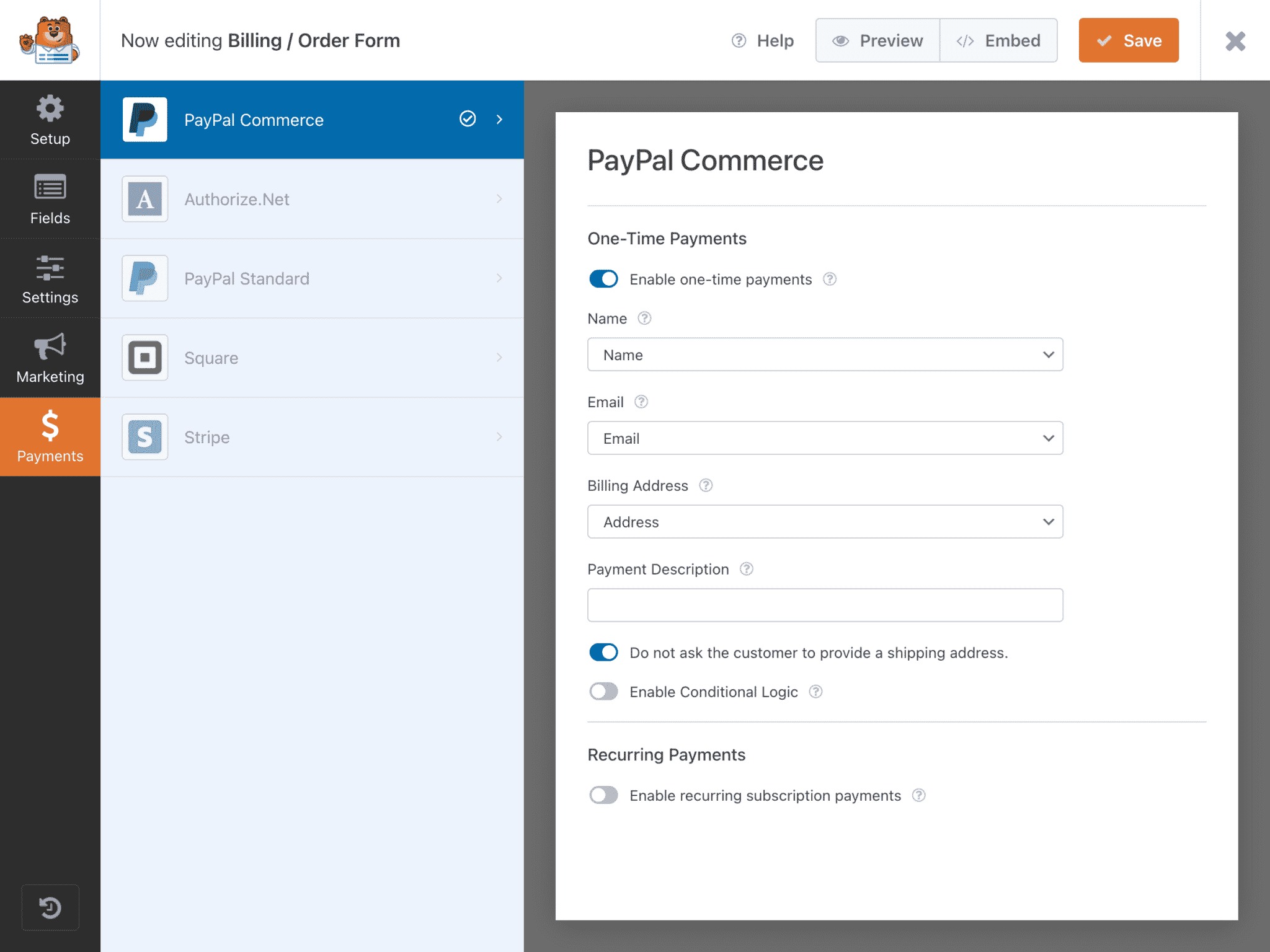
Task: Toggle Enable Conditional Logic switch
Action: tap(603, 691)
